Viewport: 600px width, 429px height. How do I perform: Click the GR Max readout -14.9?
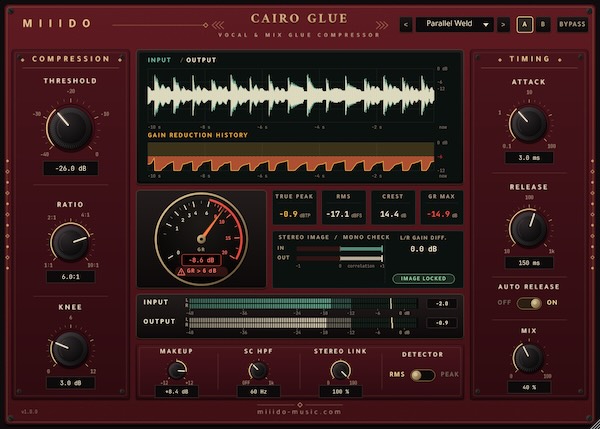pos(442,214)
